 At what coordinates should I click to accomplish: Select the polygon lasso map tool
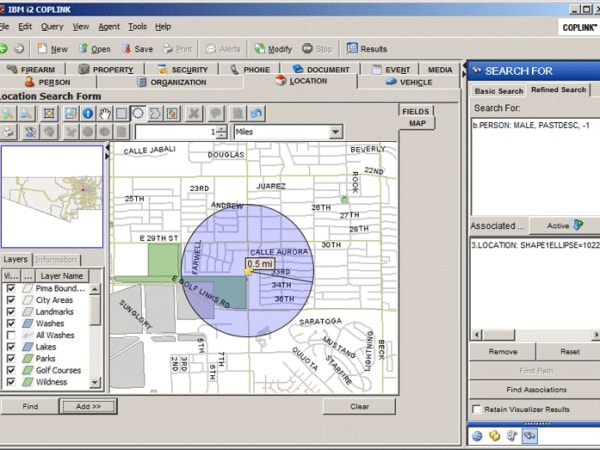[155, 114]
